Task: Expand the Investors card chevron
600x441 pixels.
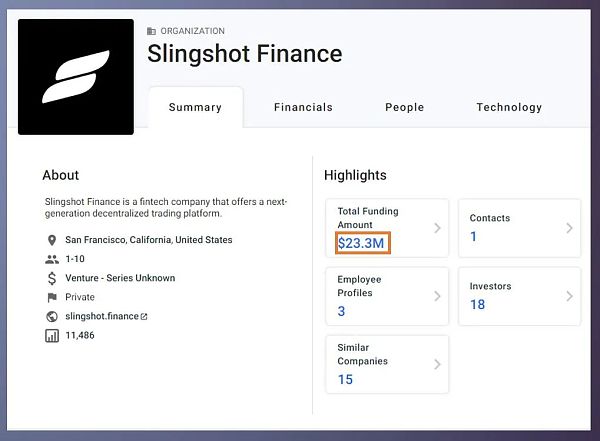Action: click(x=569, y=296)
